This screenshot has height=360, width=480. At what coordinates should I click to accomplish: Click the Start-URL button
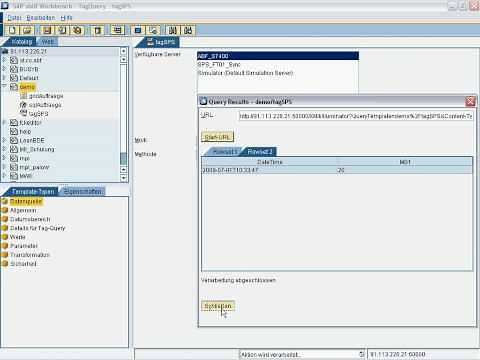tap(217, 137)
